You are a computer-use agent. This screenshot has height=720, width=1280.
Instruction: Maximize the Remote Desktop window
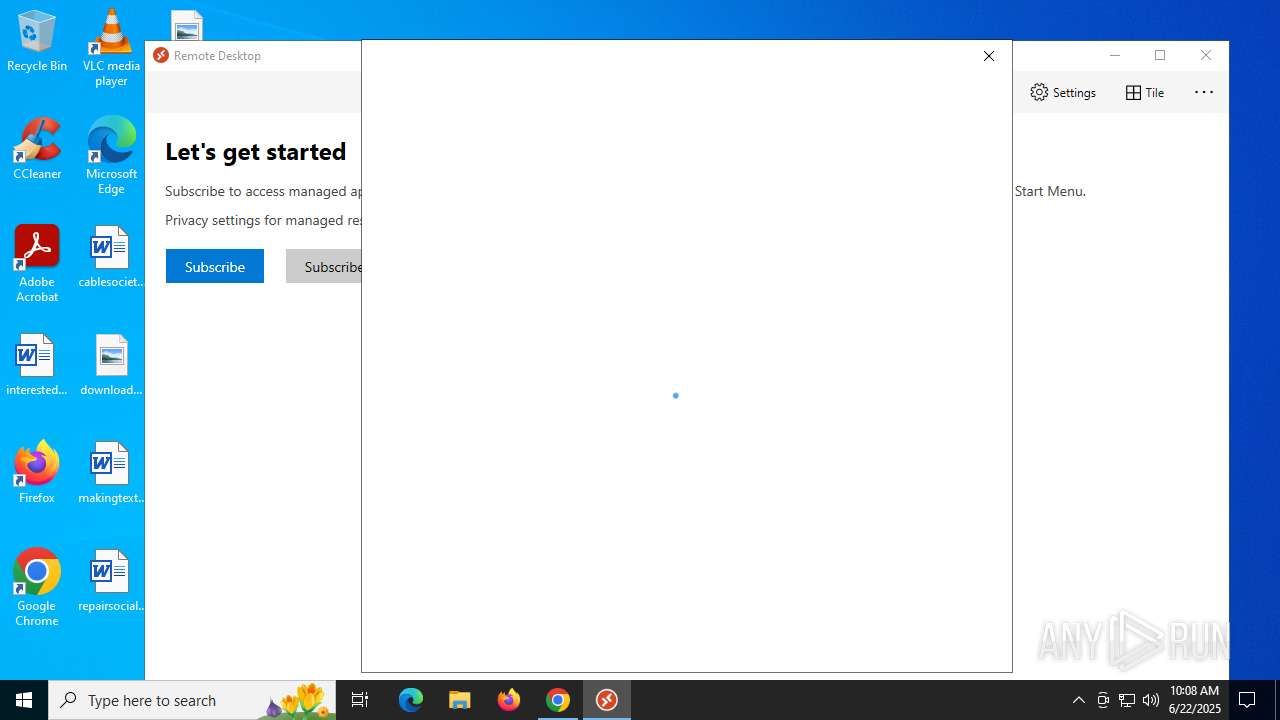[1160, 55]
